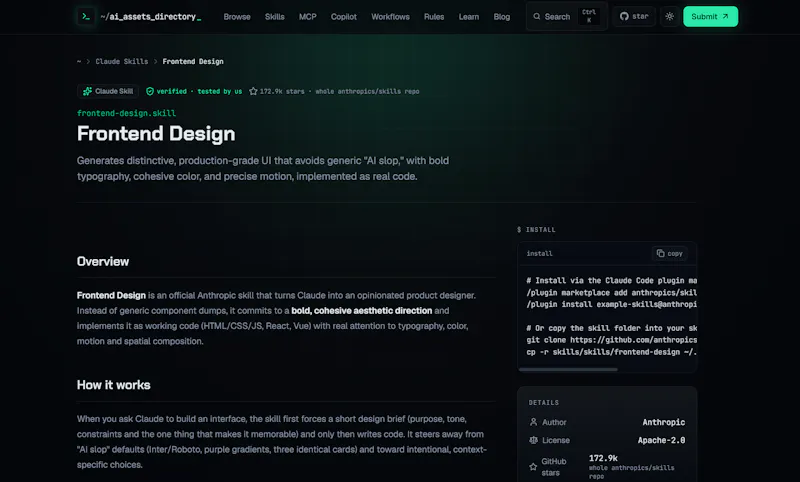800x482 pixels.
Task: Open Claude Skills breadcrumb link
Action: point(121,61)
